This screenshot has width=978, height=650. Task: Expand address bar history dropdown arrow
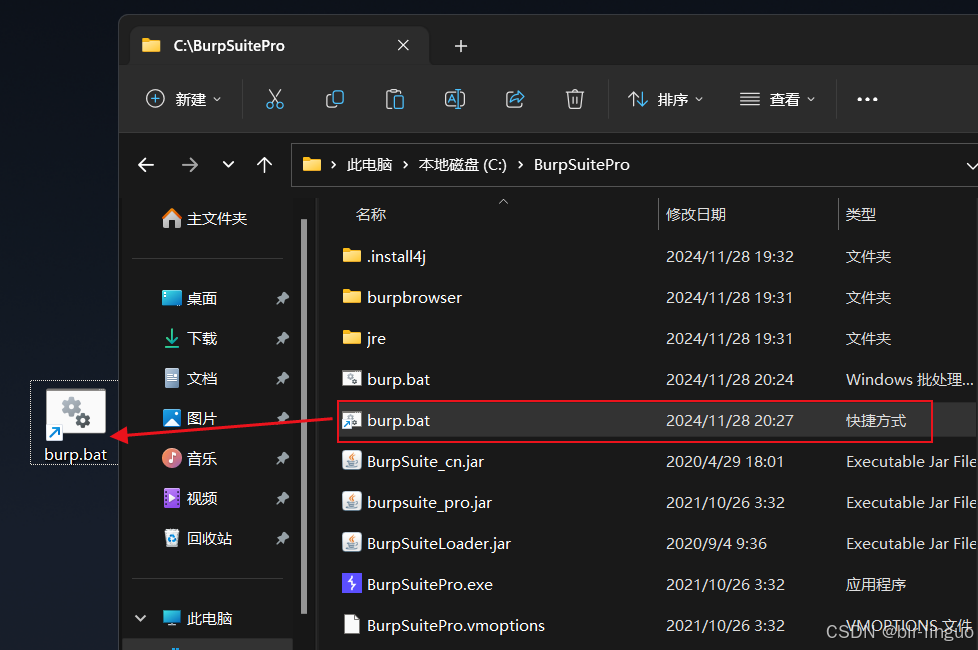coord(971,166)
